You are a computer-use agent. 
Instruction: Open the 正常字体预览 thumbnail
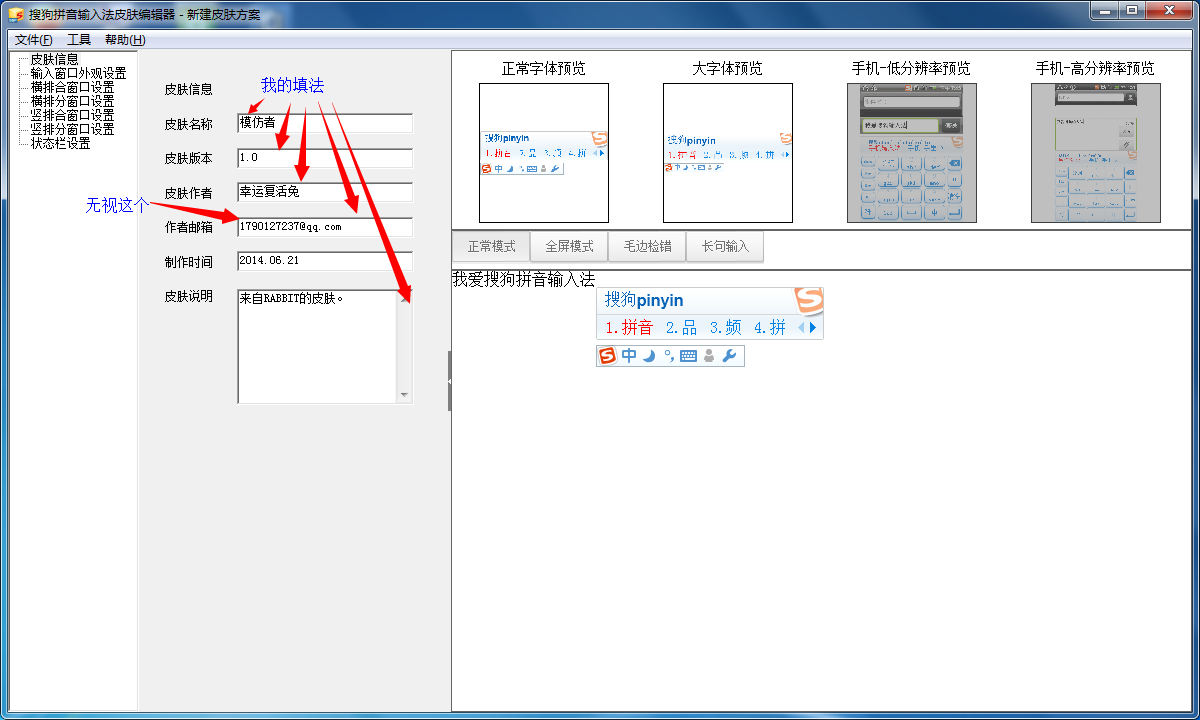pos(544,153)
